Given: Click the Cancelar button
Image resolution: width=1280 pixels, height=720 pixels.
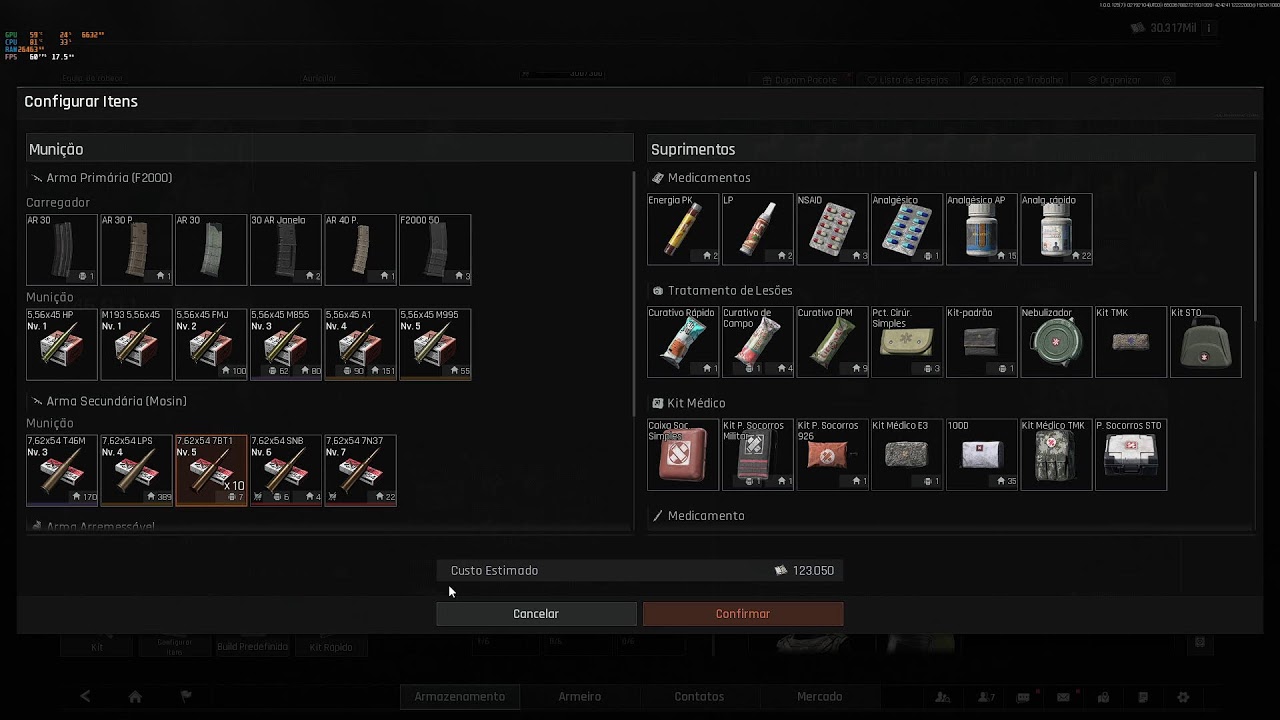Looking at the screenshot, I should 536,614.
